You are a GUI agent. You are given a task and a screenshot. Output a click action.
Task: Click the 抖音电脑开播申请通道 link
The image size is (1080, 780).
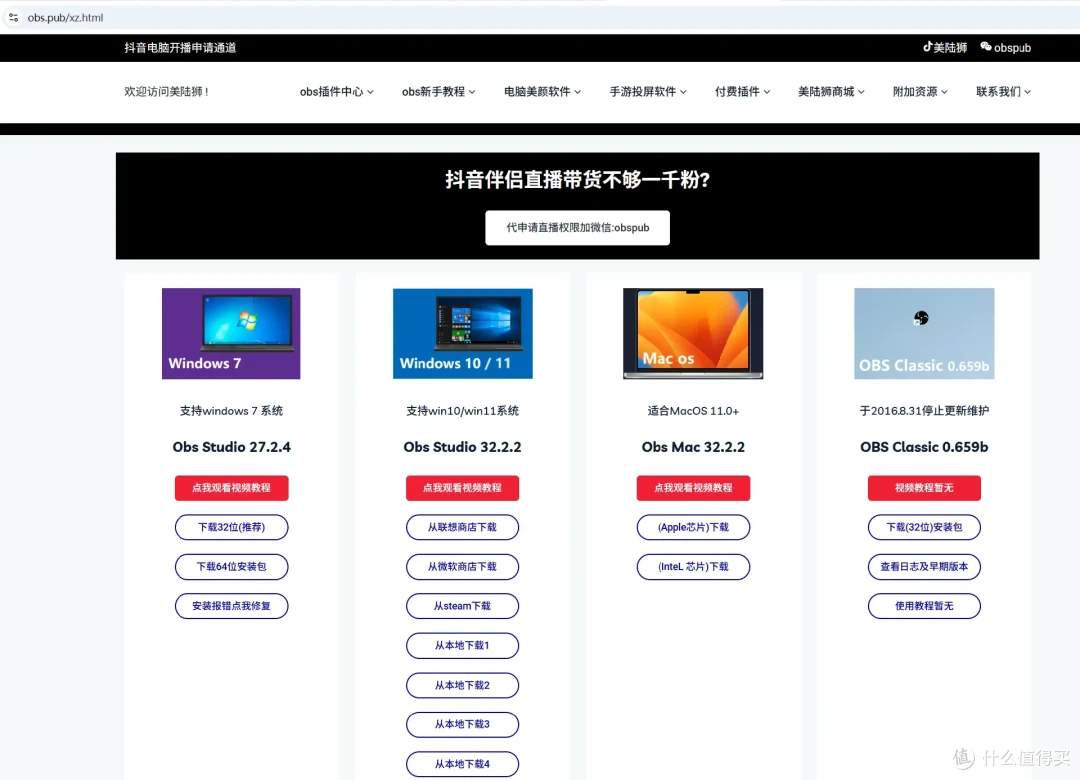[180, 48]
